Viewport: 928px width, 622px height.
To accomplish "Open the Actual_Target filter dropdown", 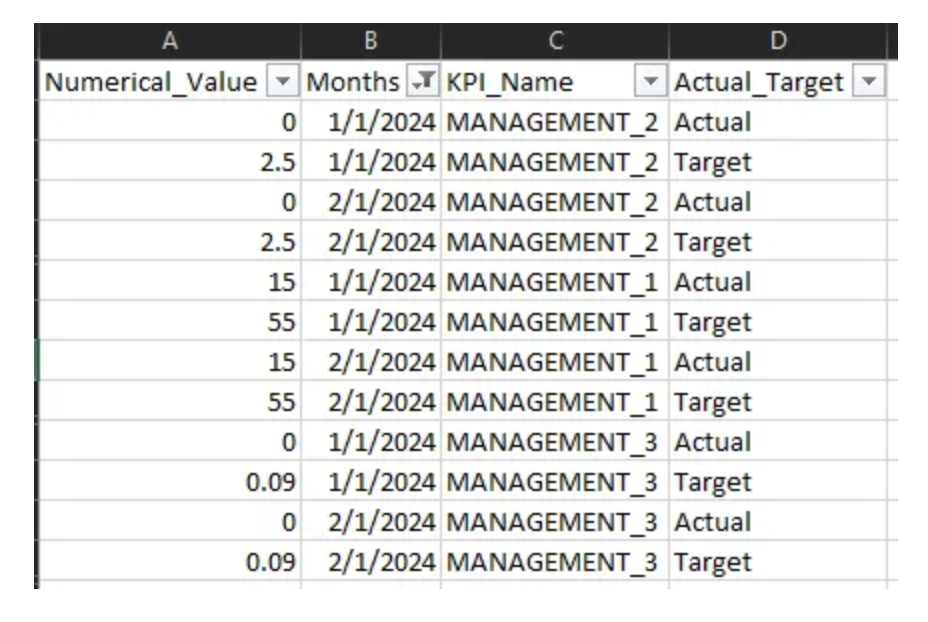I will coord(867,82).
